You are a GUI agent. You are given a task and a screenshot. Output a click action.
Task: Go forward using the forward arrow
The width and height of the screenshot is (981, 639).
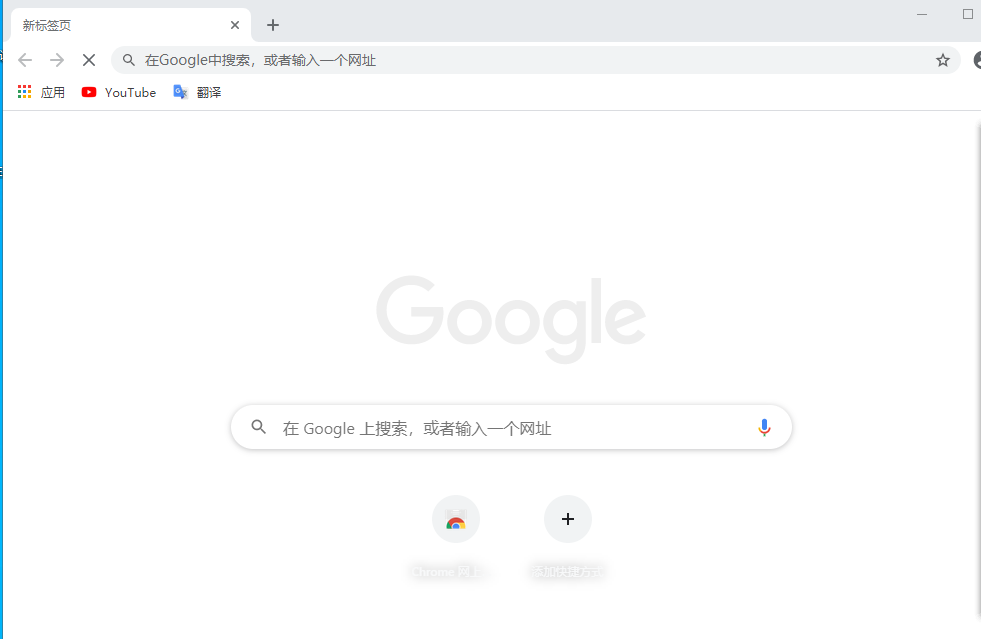click(x=57, y=60)
